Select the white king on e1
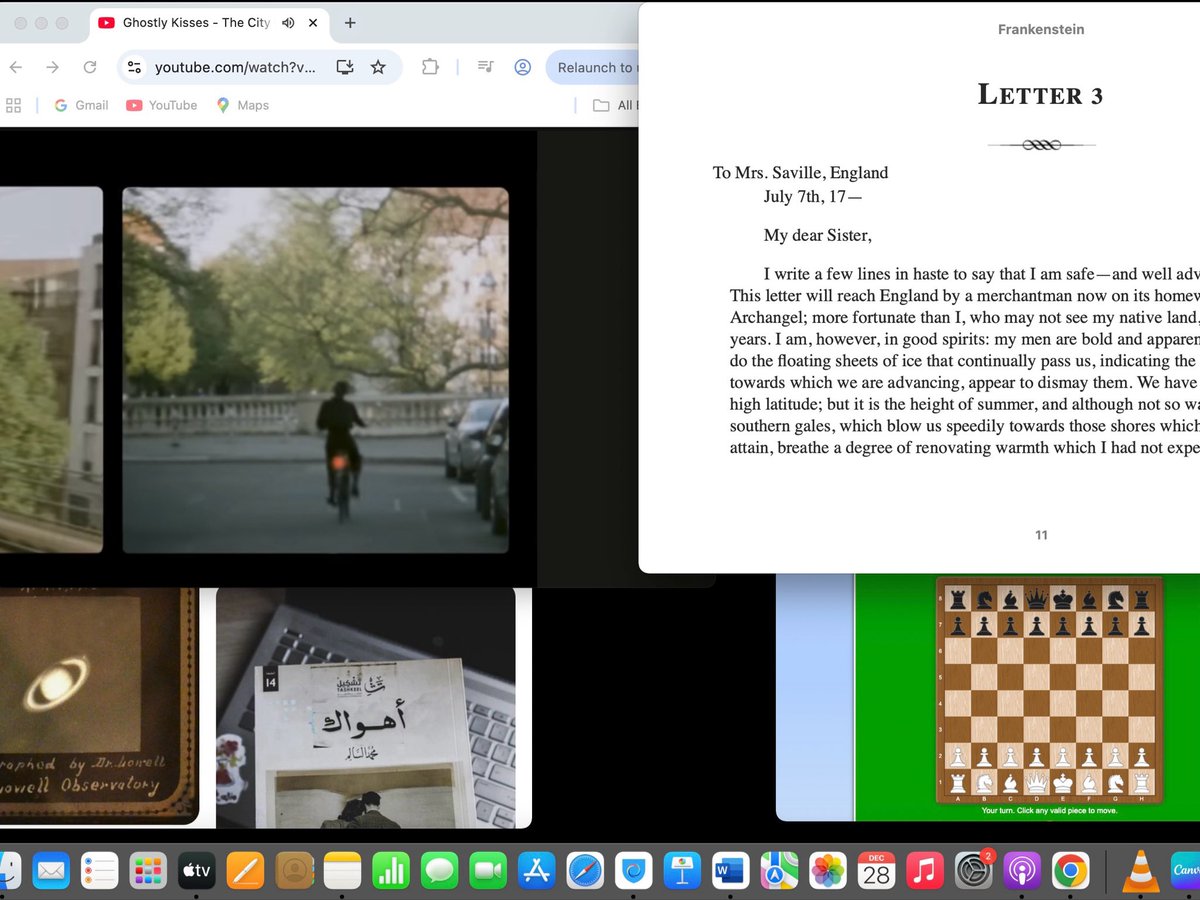Screen dimensions: 1200x900 pos(1063,782)
